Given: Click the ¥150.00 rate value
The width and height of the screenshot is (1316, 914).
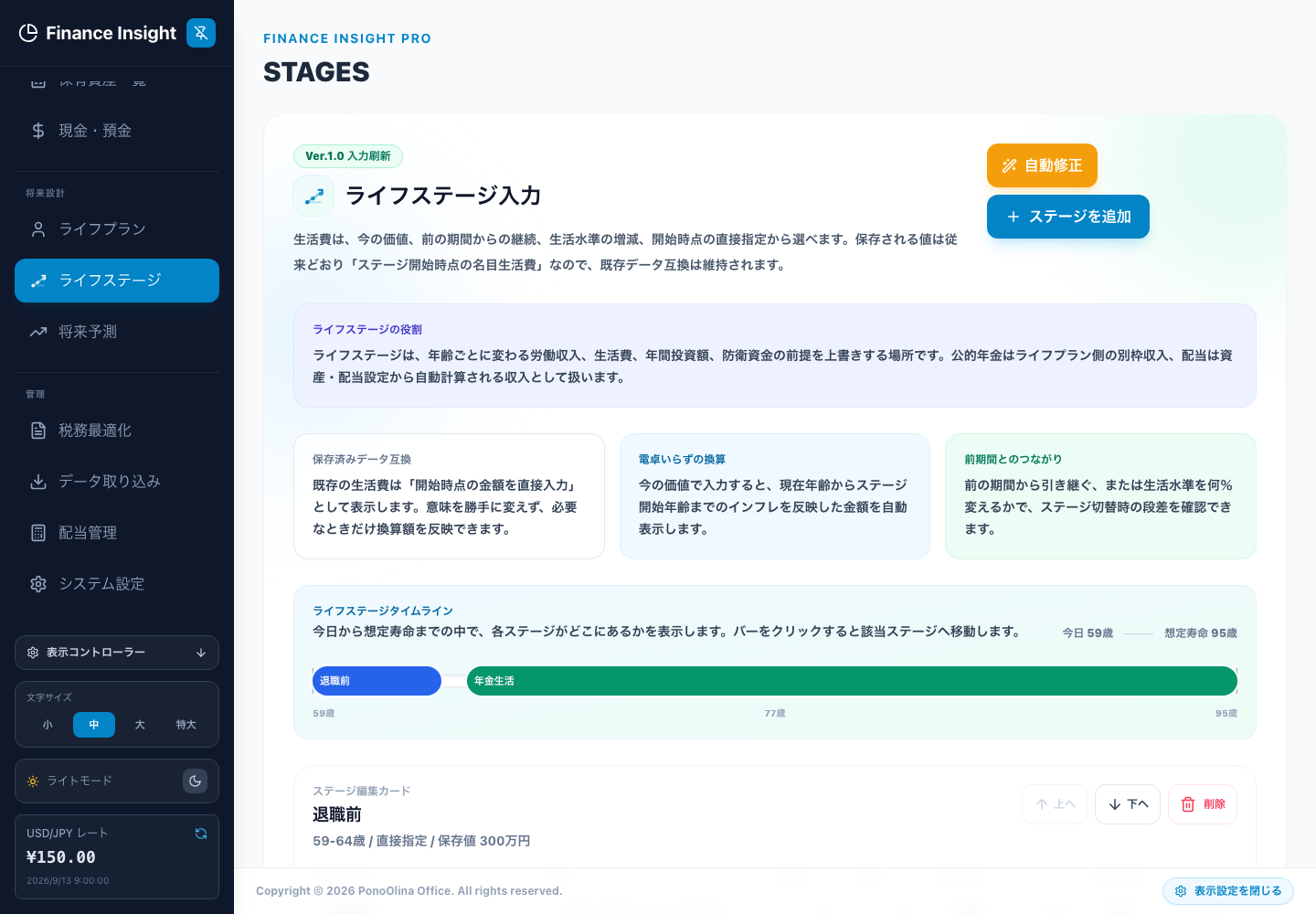Looking at the screenshot, I should click(x=61, y=857).
